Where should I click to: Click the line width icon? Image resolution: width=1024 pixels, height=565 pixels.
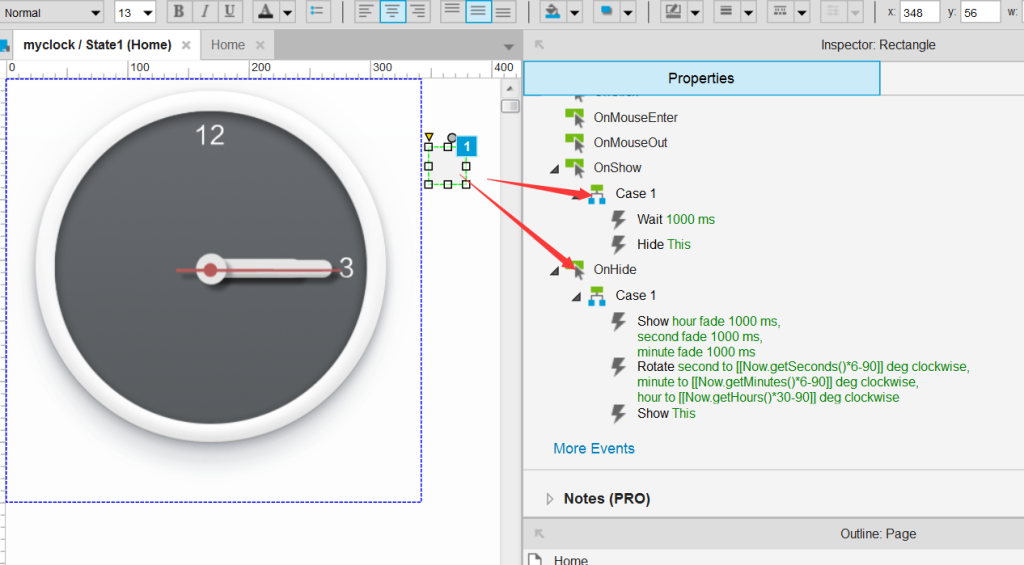(726, 12)
